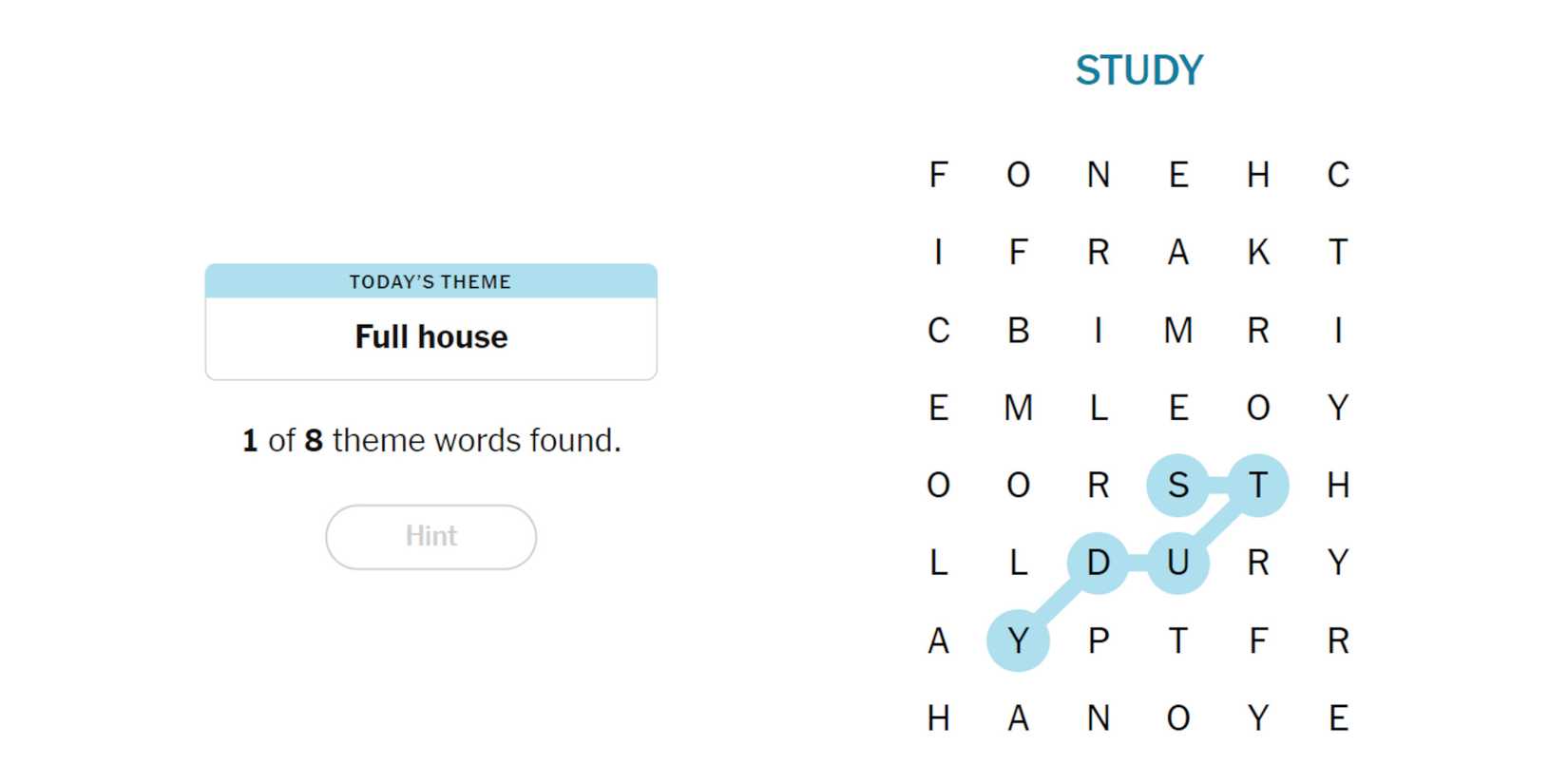Click the highlighted letter Y

1018,641
